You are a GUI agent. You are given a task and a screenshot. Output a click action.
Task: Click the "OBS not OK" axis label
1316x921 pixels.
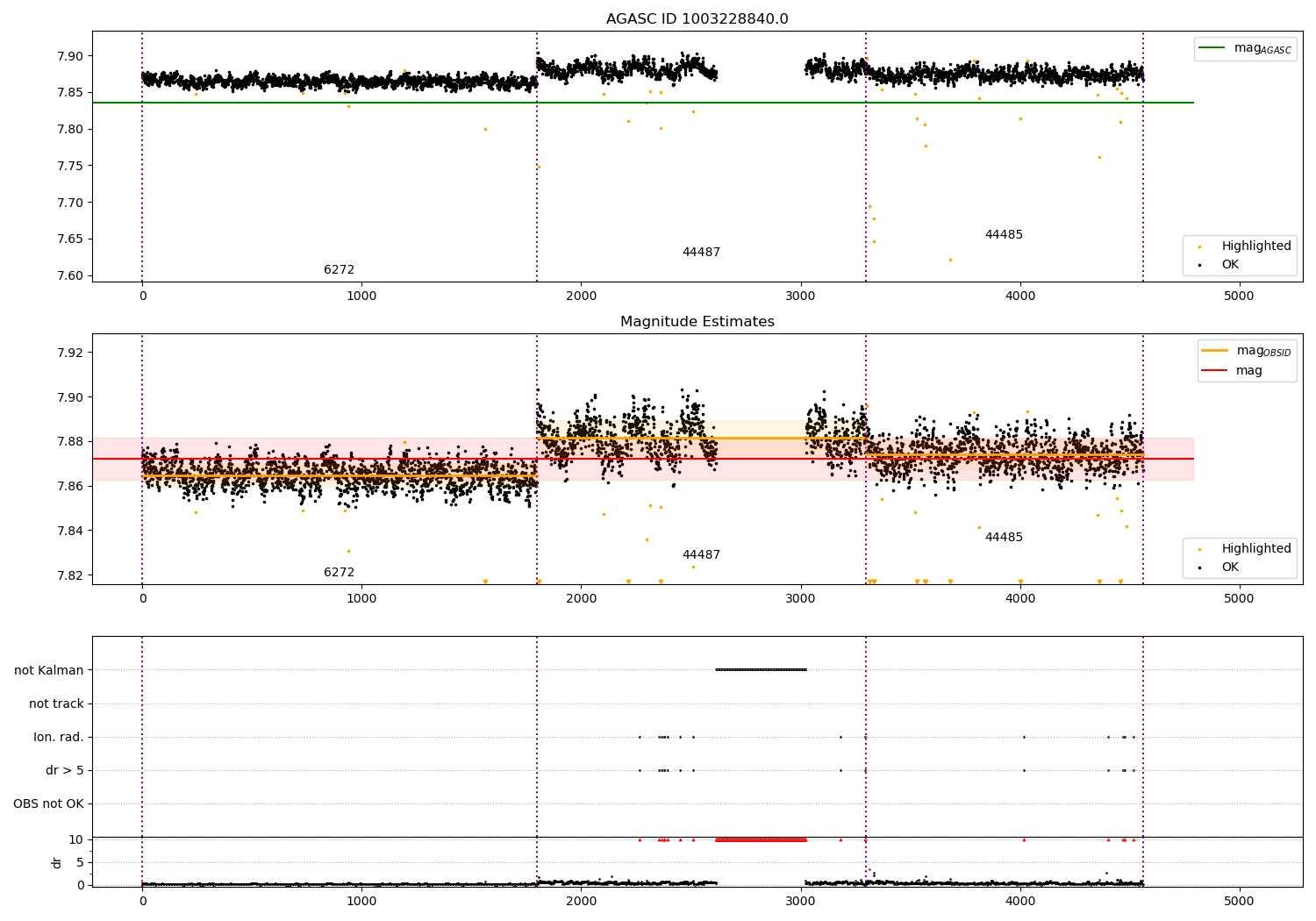pyautogui.click(x=48, y=803)
